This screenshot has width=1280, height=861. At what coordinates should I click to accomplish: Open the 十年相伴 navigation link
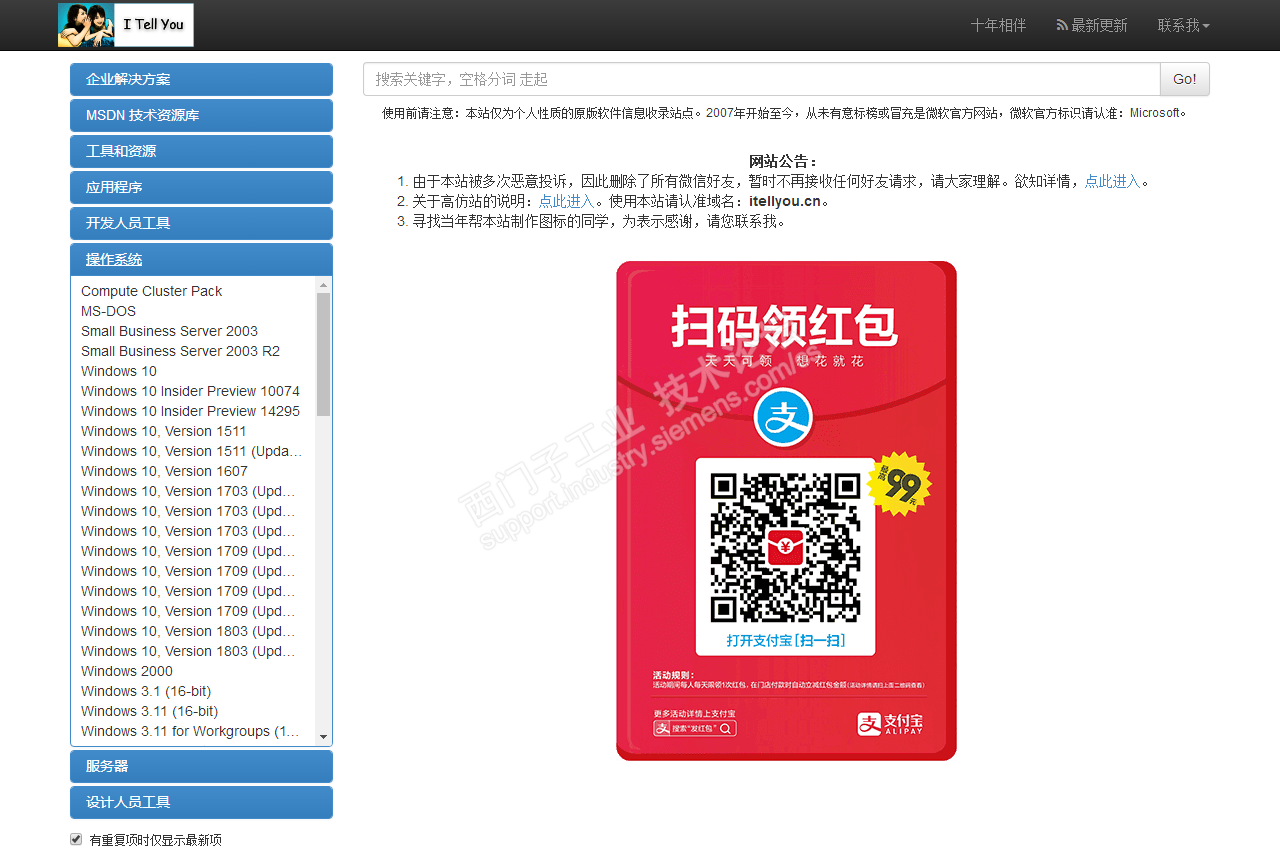[998, 25]
